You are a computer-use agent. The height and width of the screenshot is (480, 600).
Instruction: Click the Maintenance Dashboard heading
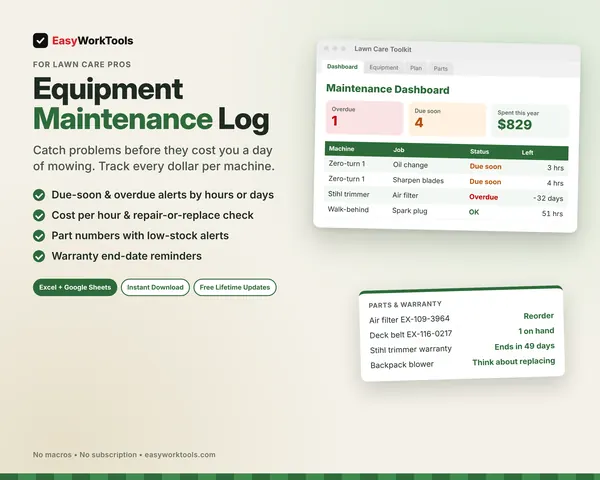coord(388,89)
